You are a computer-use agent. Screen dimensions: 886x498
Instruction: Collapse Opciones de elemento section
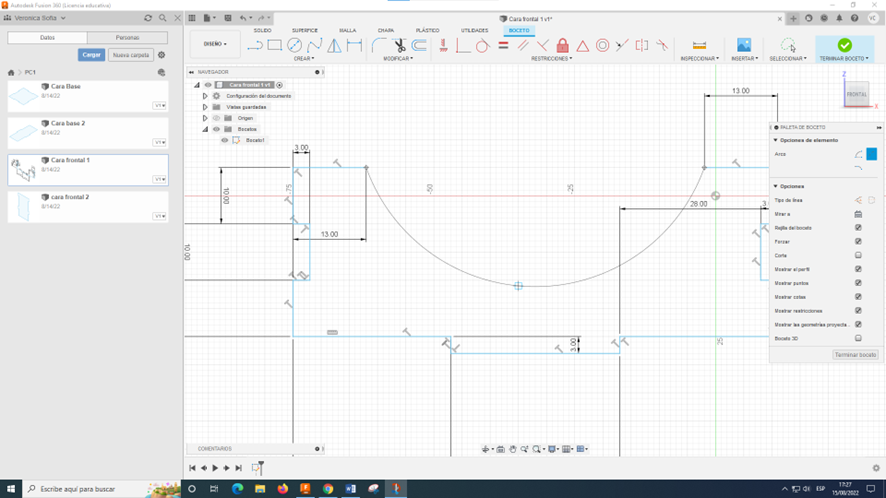776,140
